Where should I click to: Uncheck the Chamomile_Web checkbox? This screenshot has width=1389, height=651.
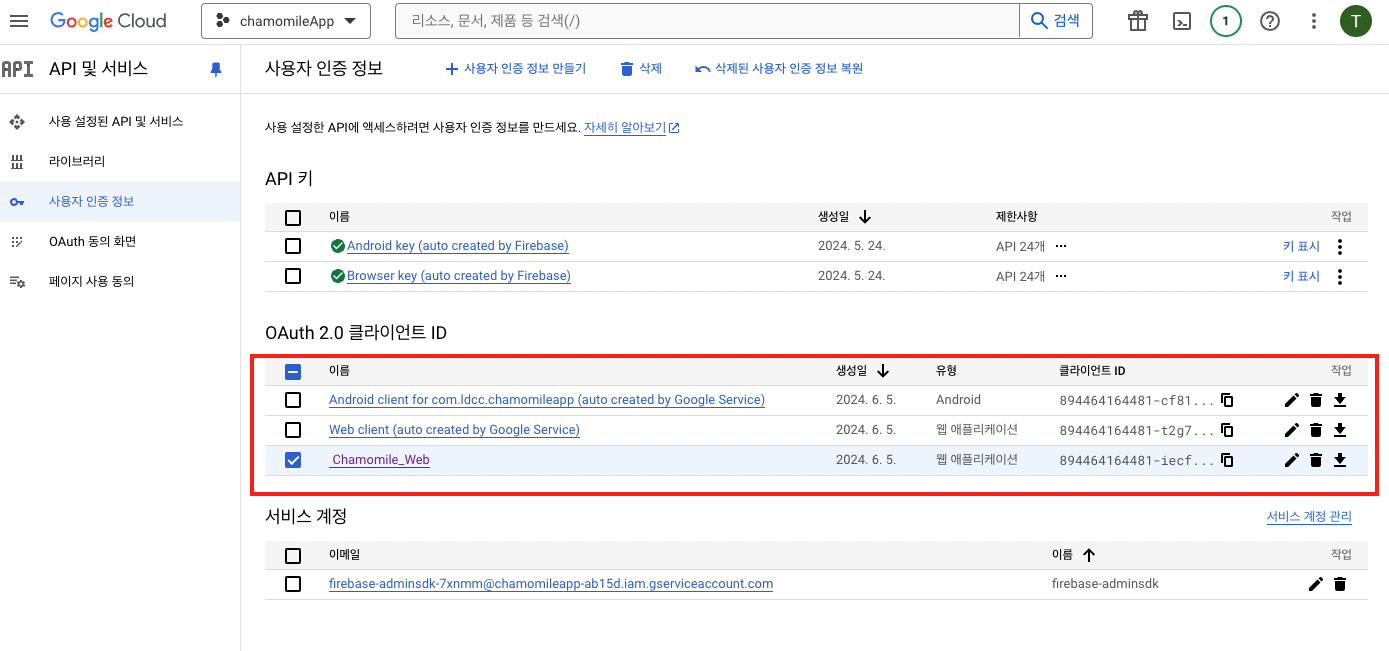pyautogui.click(x=293, y=461)
